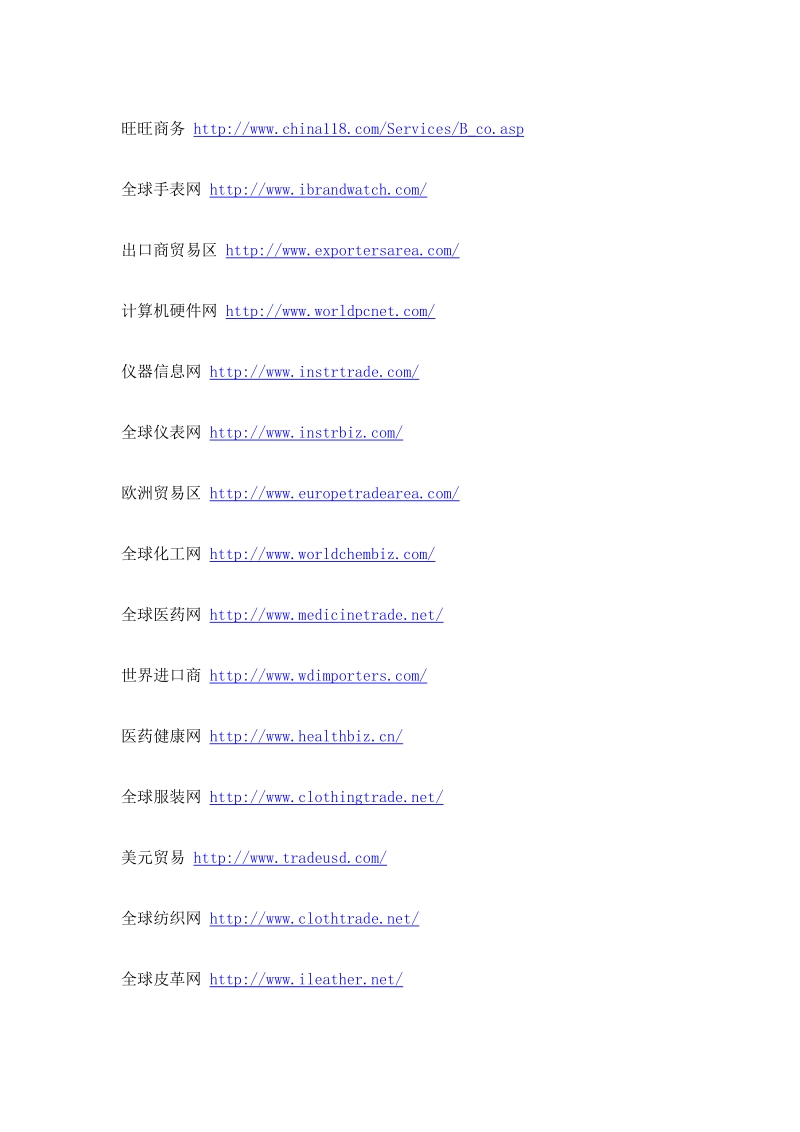This screenshot has width=800, height=1132.
Task: Open the europetradearea.com link
Action: tap(334, 493)
